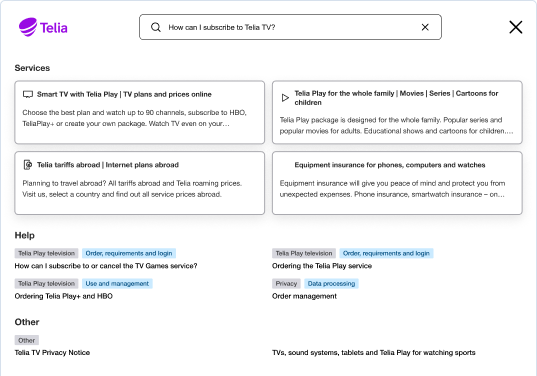
Task: Click Order, requirements and login tag above TV Games
Action: (129, 253)
